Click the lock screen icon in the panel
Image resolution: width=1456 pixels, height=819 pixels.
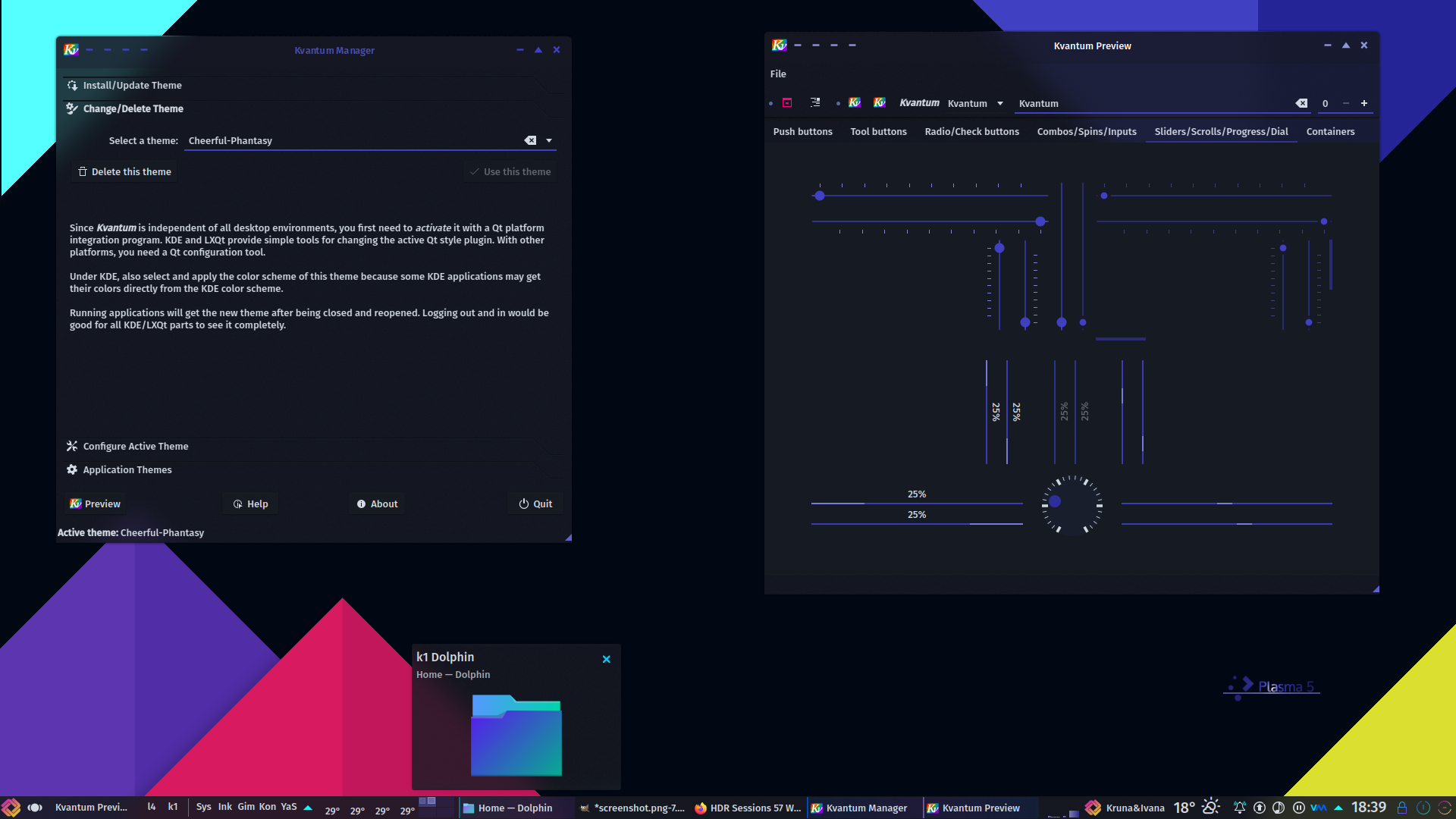(x=1402, y=808)
